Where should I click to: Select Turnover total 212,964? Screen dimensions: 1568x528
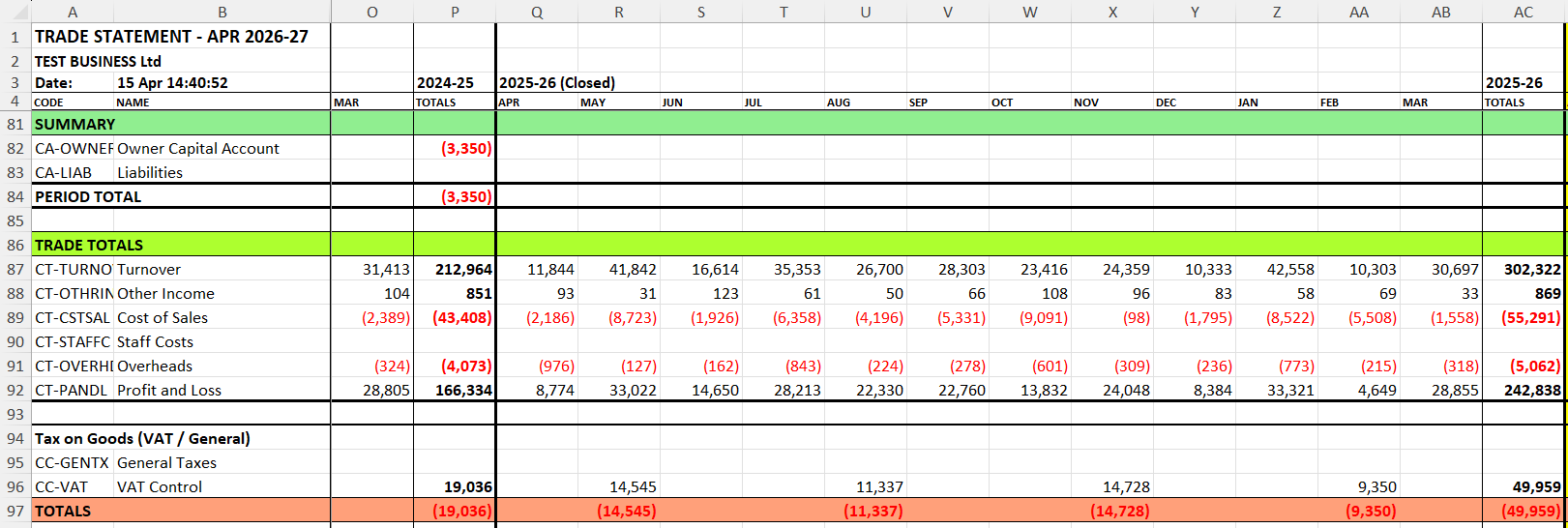[463, 269]
